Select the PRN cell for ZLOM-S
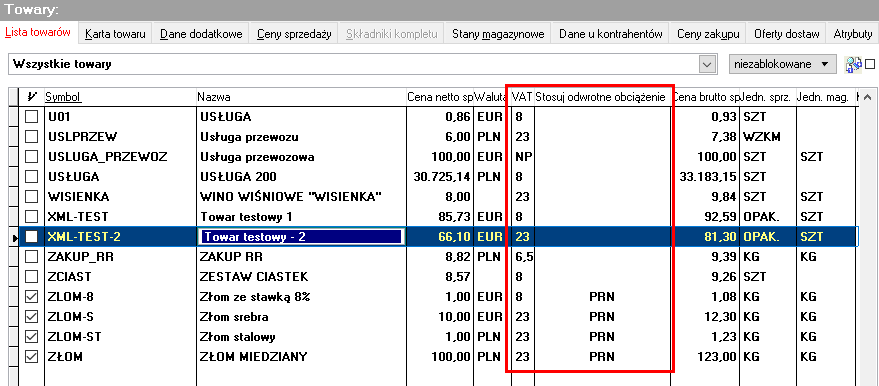The width and height of the screenshot is (879, 386). click(602, 317)
